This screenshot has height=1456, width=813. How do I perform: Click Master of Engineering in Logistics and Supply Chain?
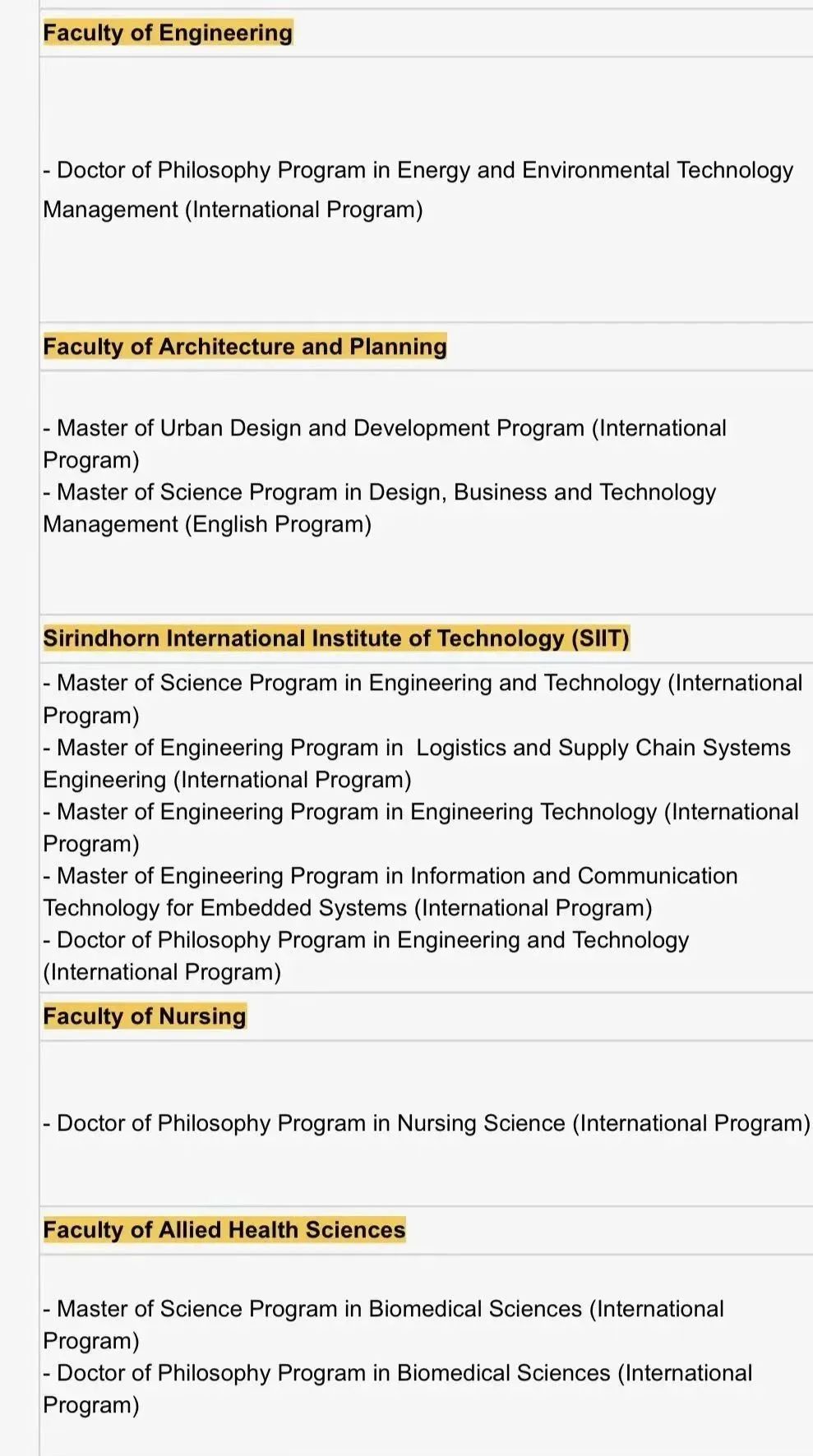coord(417,763)
